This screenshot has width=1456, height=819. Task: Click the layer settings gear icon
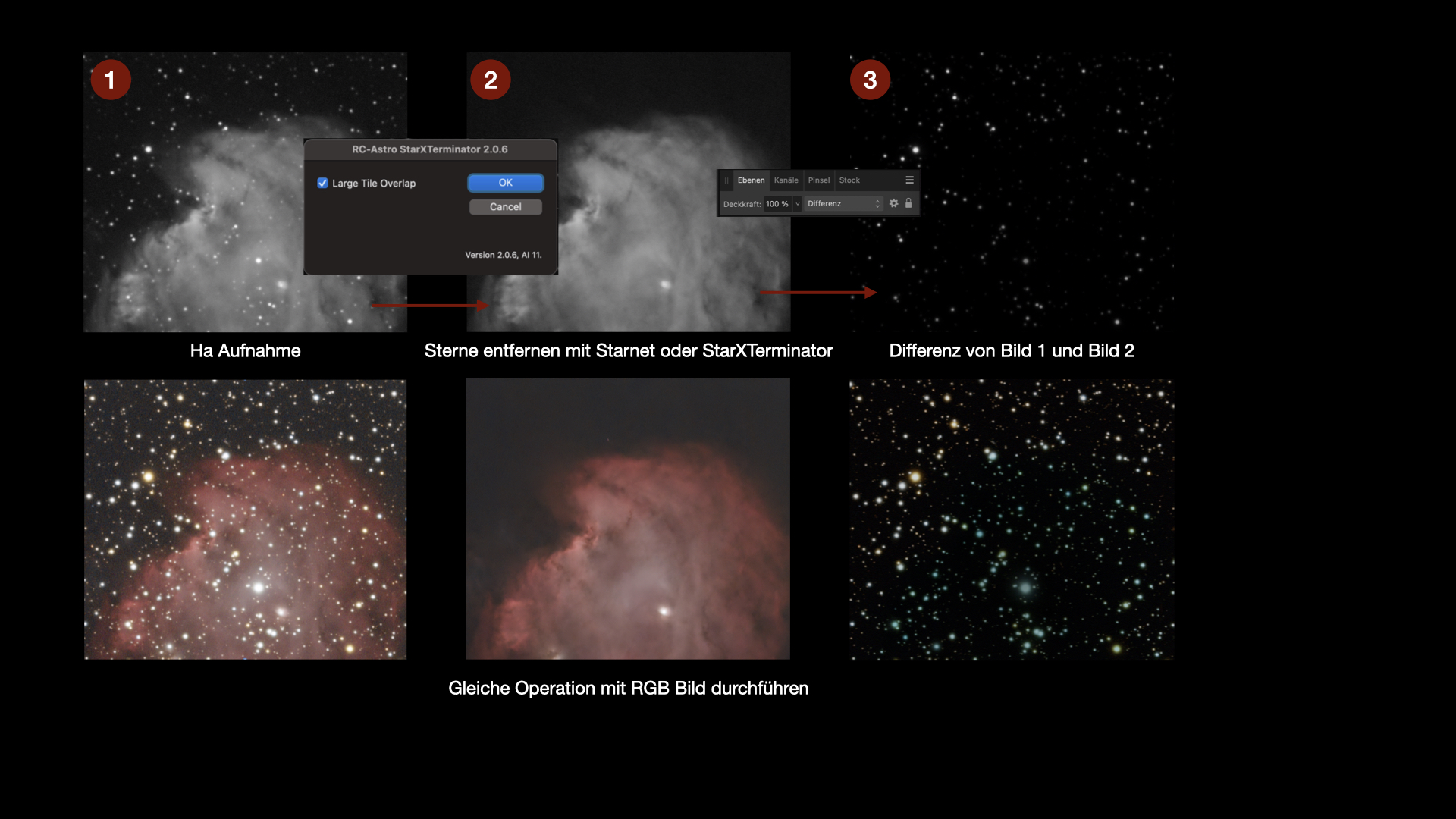(894, 203)
